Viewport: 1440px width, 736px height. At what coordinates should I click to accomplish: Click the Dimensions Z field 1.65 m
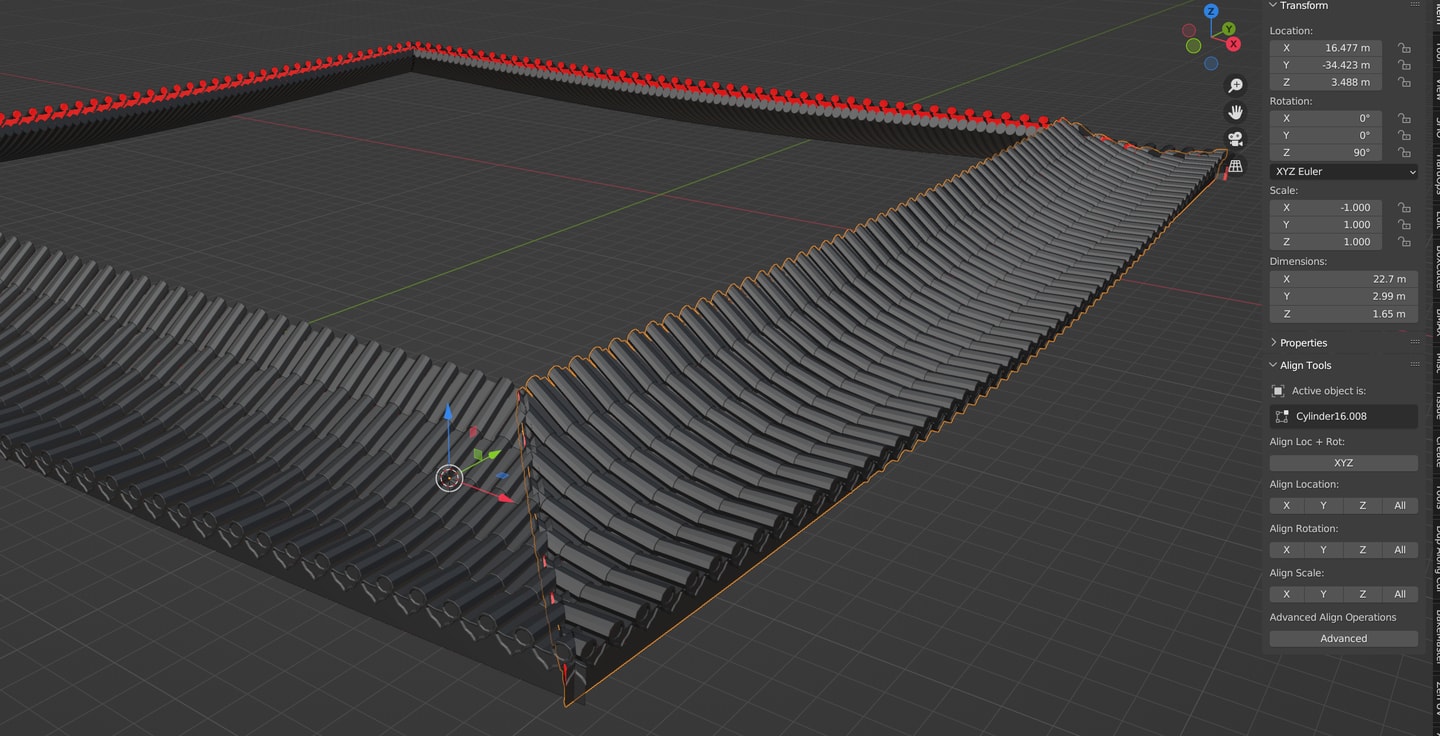pyautogui.click(x=1344, y=313)
